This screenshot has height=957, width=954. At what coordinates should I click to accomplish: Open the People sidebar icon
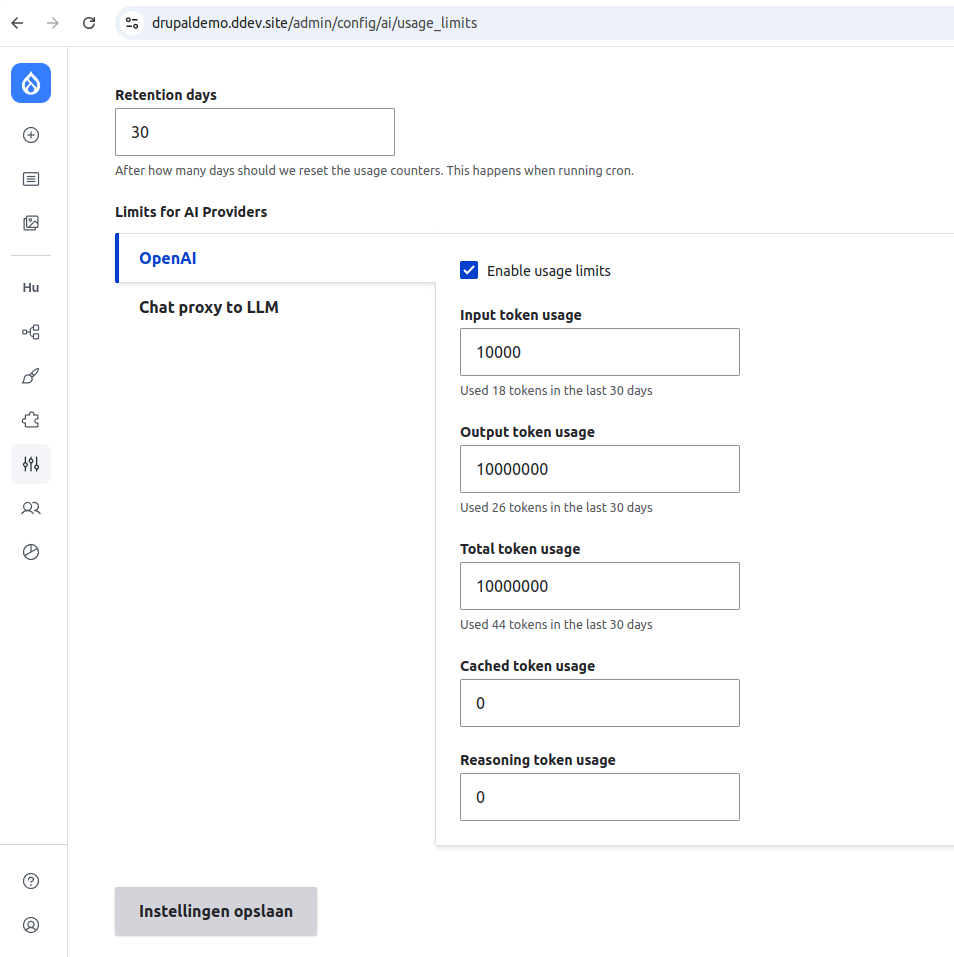(x=31, y=508)
